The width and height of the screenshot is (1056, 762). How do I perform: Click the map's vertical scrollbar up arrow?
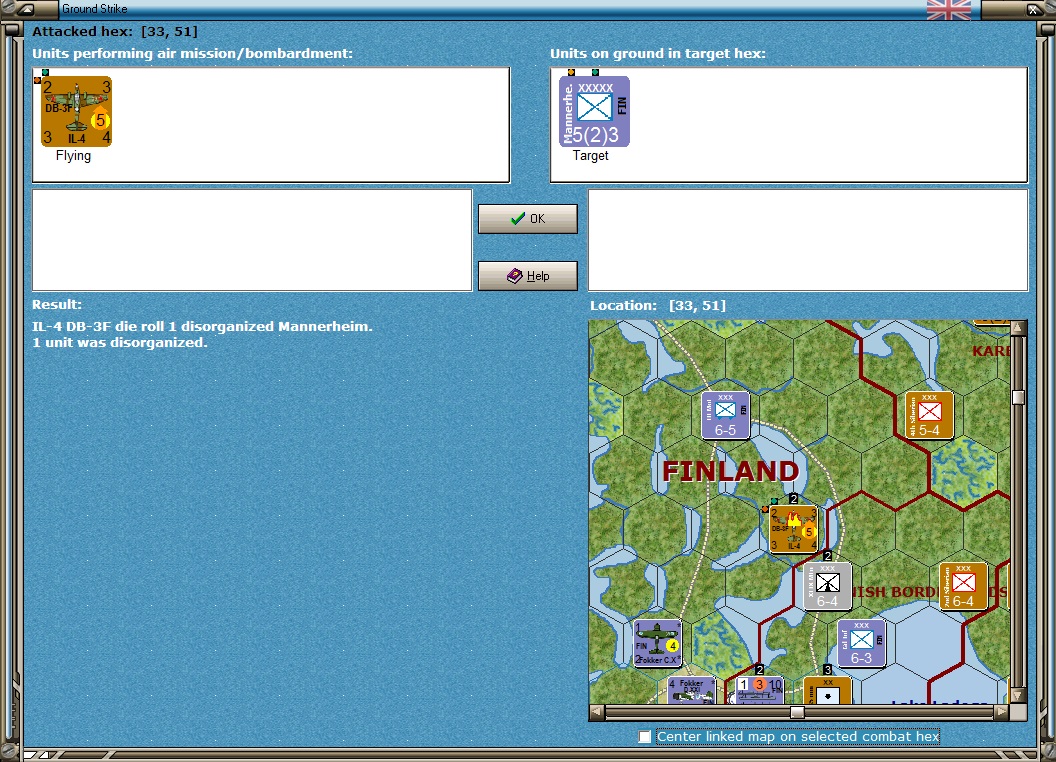click(1018, 327)
